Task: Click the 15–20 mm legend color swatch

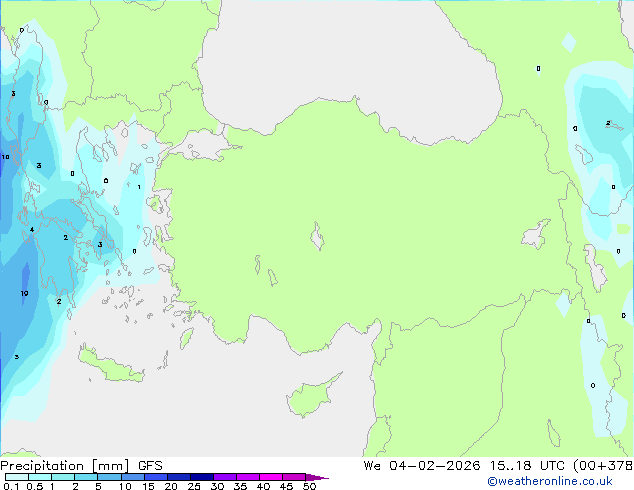Action: coord(155,477)
